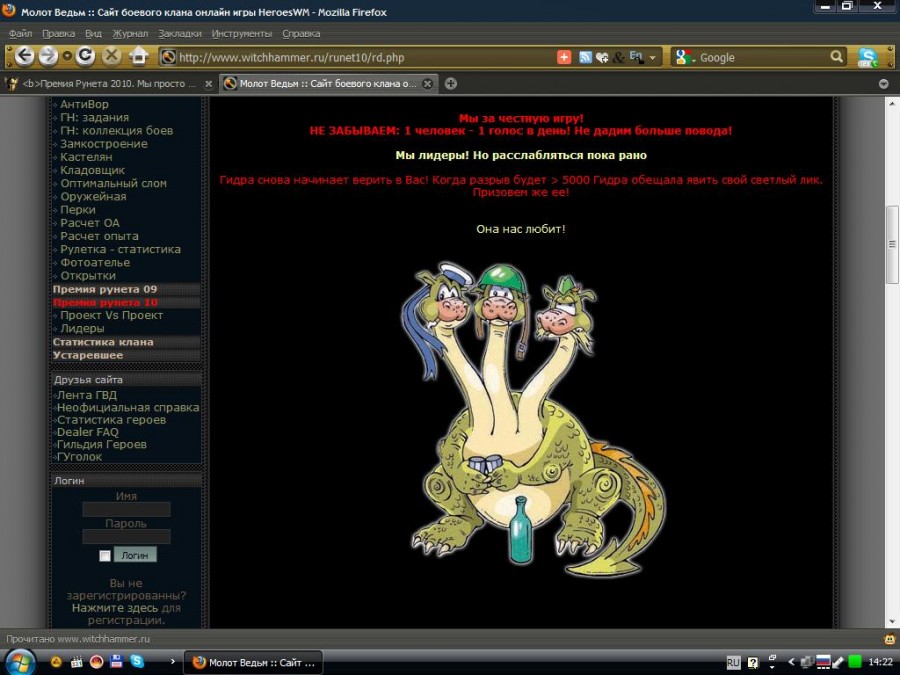Open the Файл menu

21,33
